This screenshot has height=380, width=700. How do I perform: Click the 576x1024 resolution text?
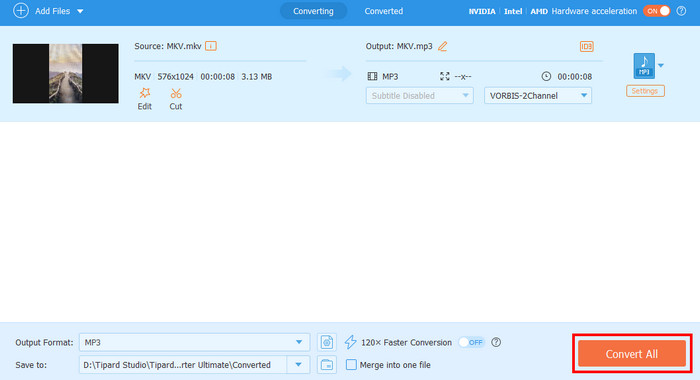(x=175, y=77)
